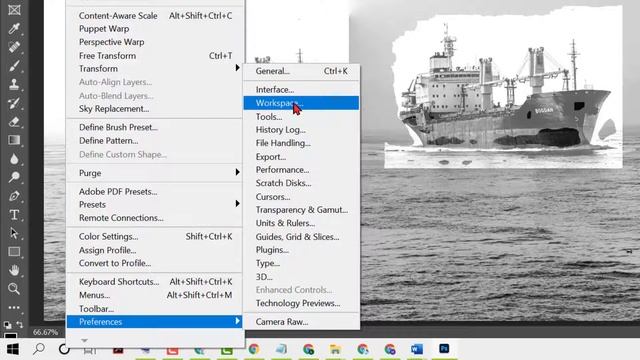Image resolution: width=640 pixels, height=360 pixels.
Task: Select the Clone Stamp tool
Action: click(14, 84)
